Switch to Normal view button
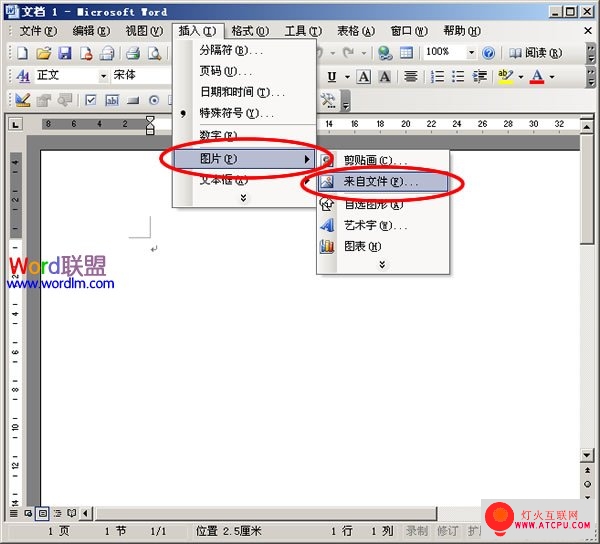Image resolution: width=600 pixels, height=544 pixels. click(14, 513)
